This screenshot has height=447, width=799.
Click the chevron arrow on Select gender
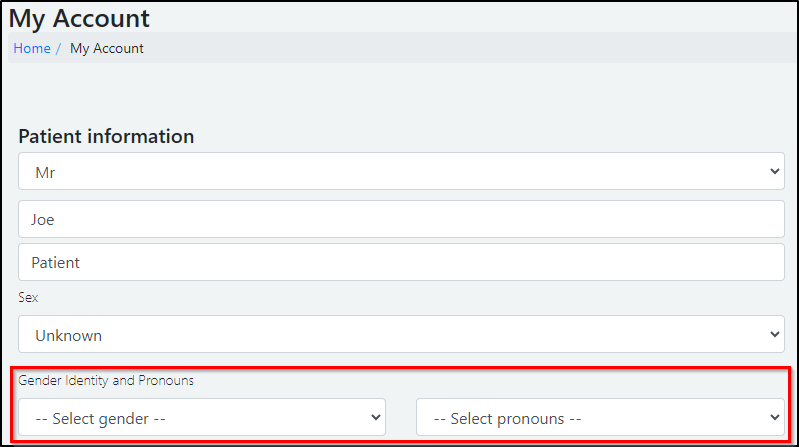(375, 418)
